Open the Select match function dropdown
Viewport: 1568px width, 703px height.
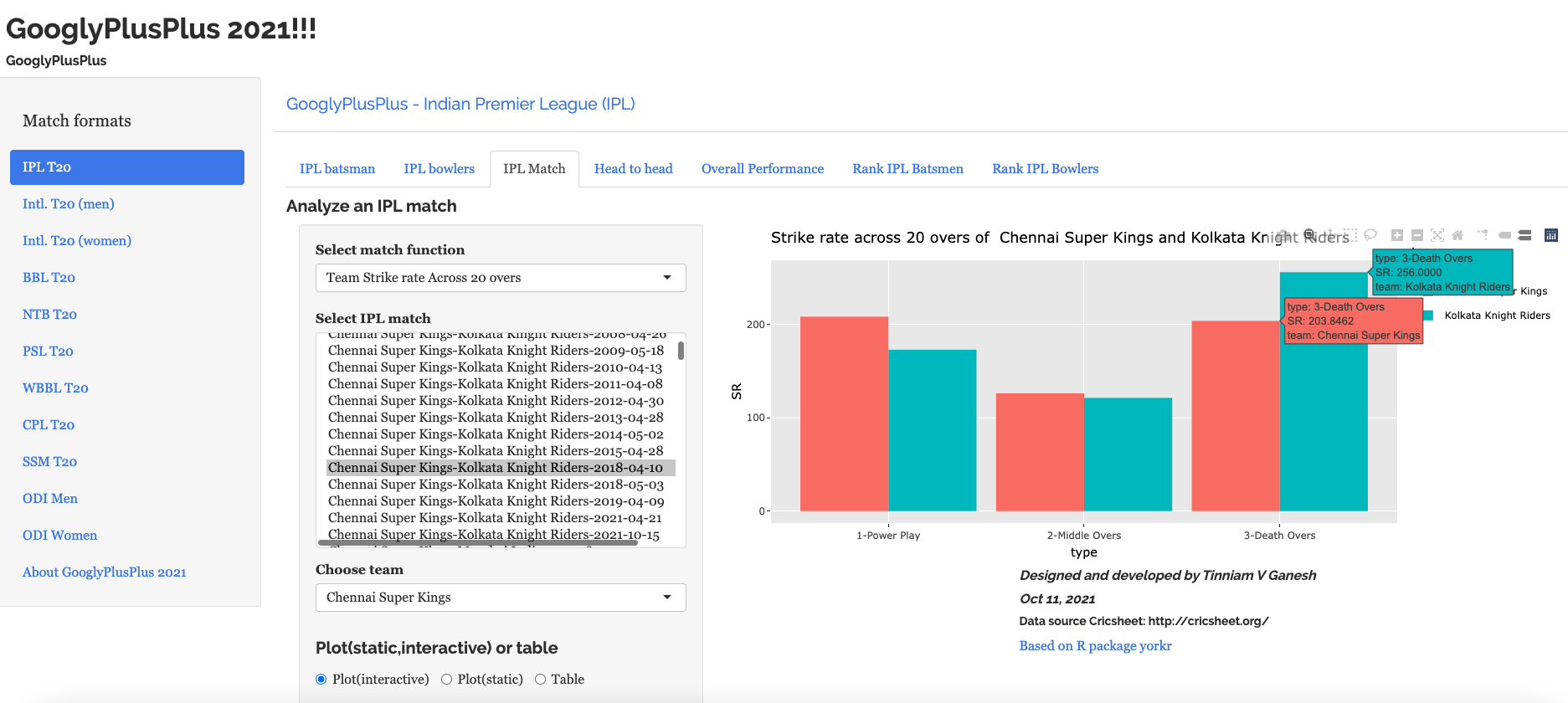pos(500,278)
